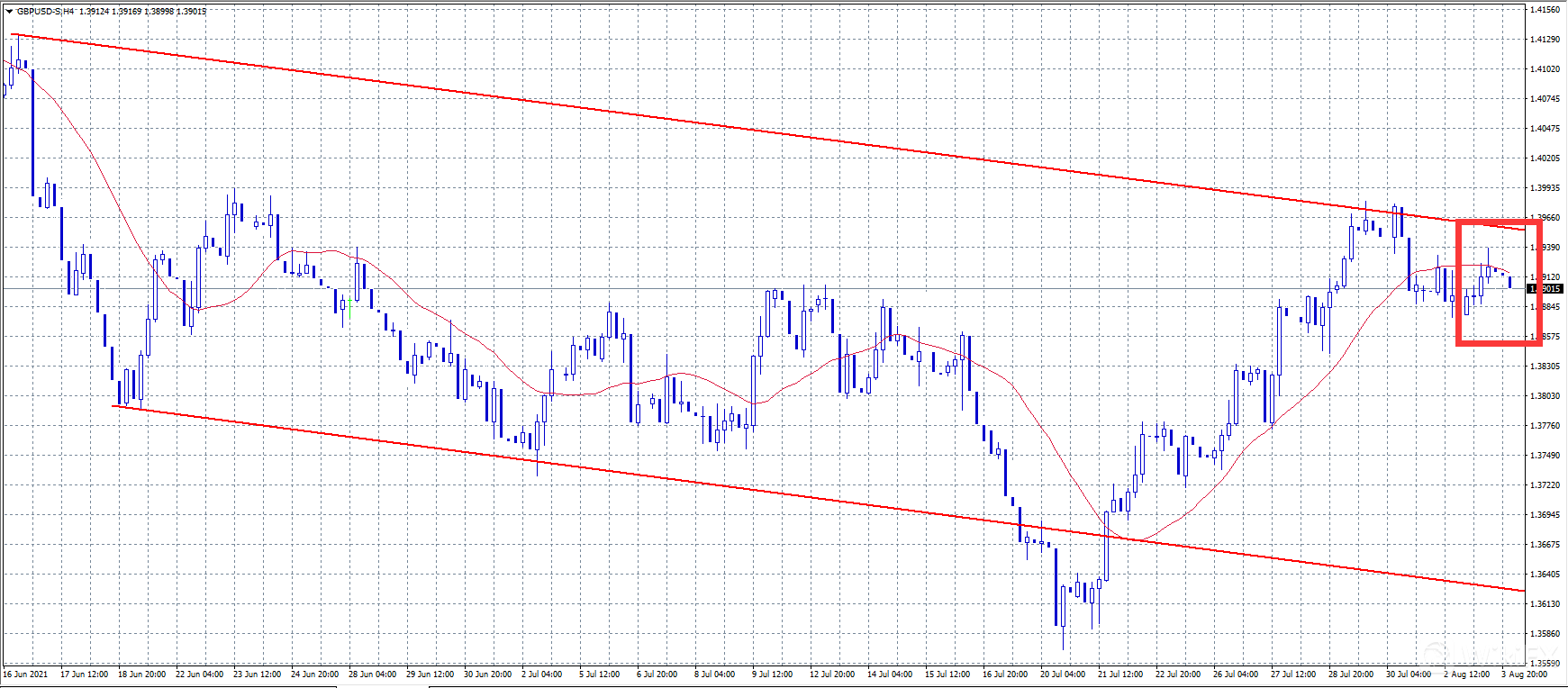
Task: Click the price axis label 1.40205
Action: coord(1545,158)
